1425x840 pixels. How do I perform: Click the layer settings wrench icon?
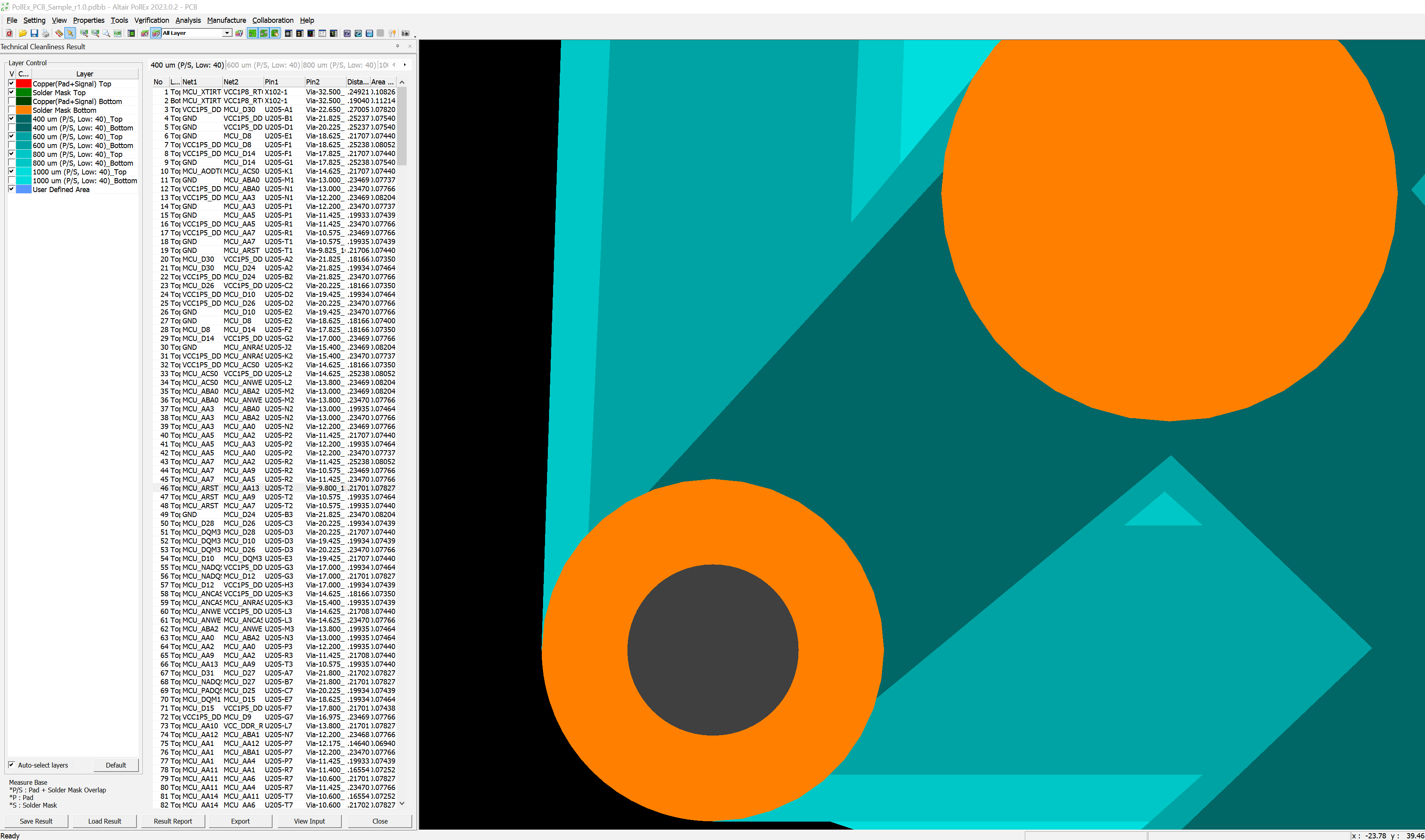click(x=239, y=33)
